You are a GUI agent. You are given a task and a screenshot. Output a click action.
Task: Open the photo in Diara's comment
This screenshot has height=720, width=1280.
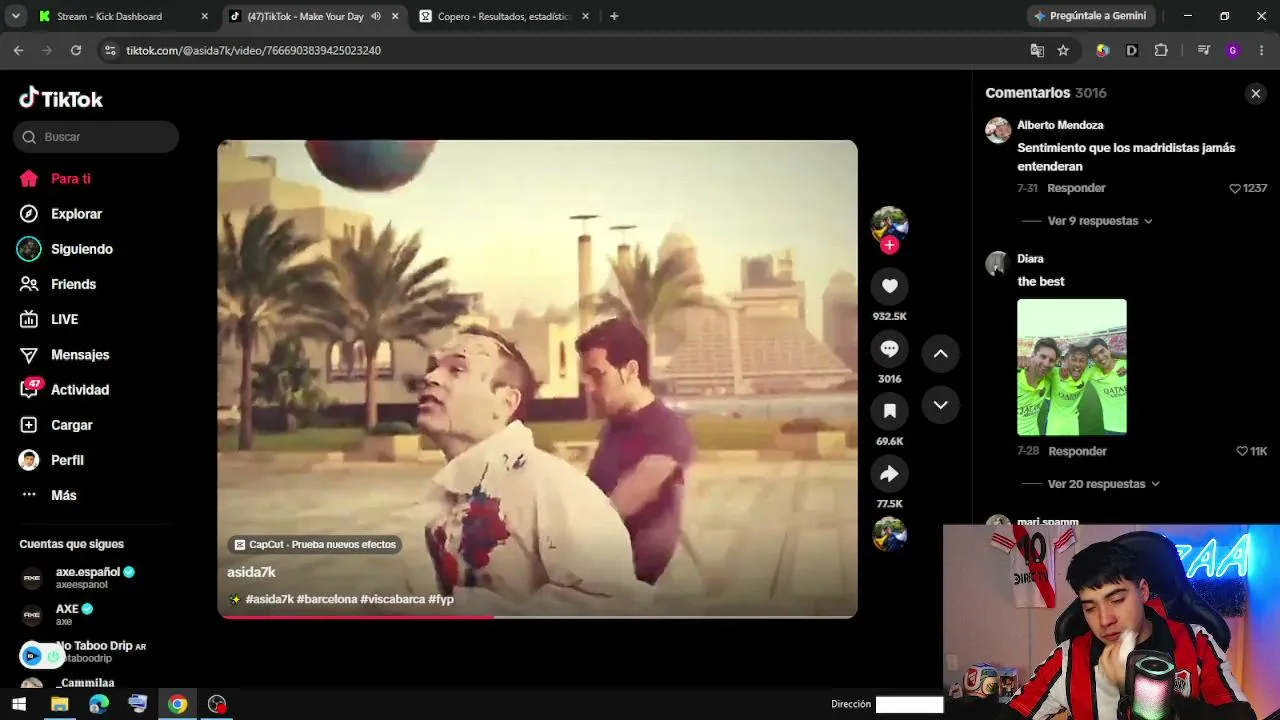pyautogui.click(x=1072, y=367)
